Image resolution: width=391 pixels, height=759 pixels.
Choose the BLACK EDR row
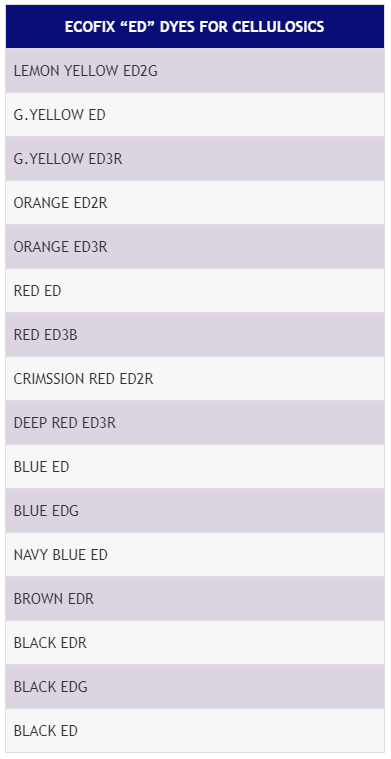click(195, 643)
